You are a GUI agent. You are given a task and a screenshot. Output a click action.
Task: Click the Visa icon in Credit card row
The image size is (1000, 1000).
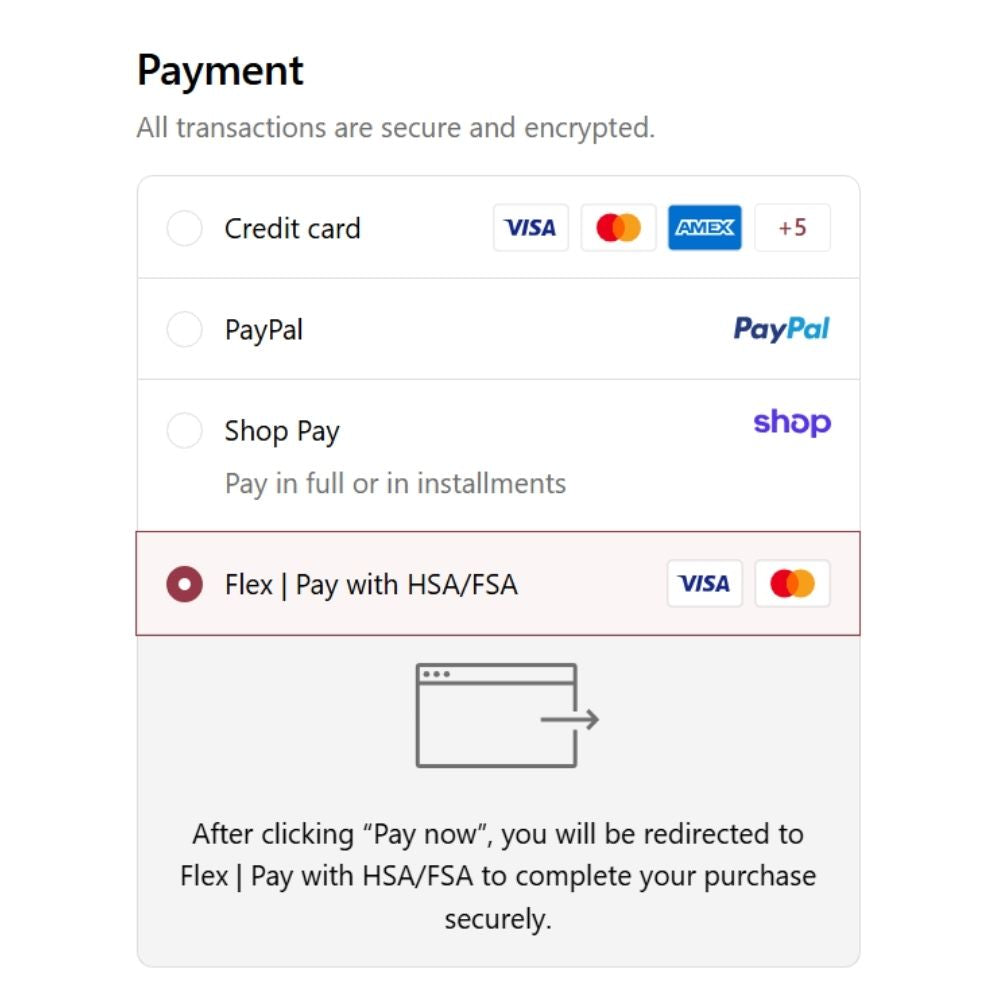(530, 228)
